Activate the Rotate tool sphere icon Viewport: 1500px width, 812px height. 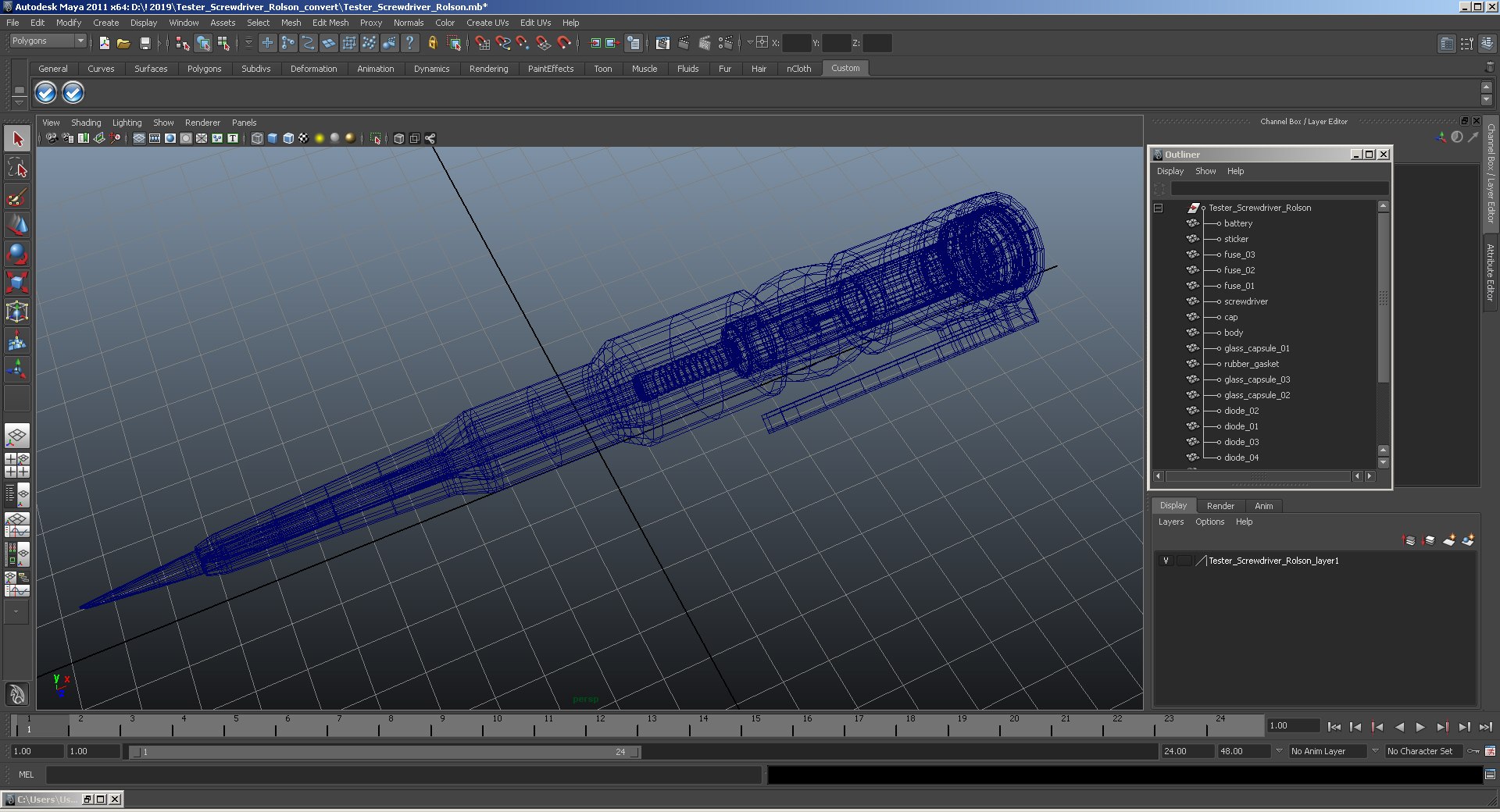click(x=17, y=255)
